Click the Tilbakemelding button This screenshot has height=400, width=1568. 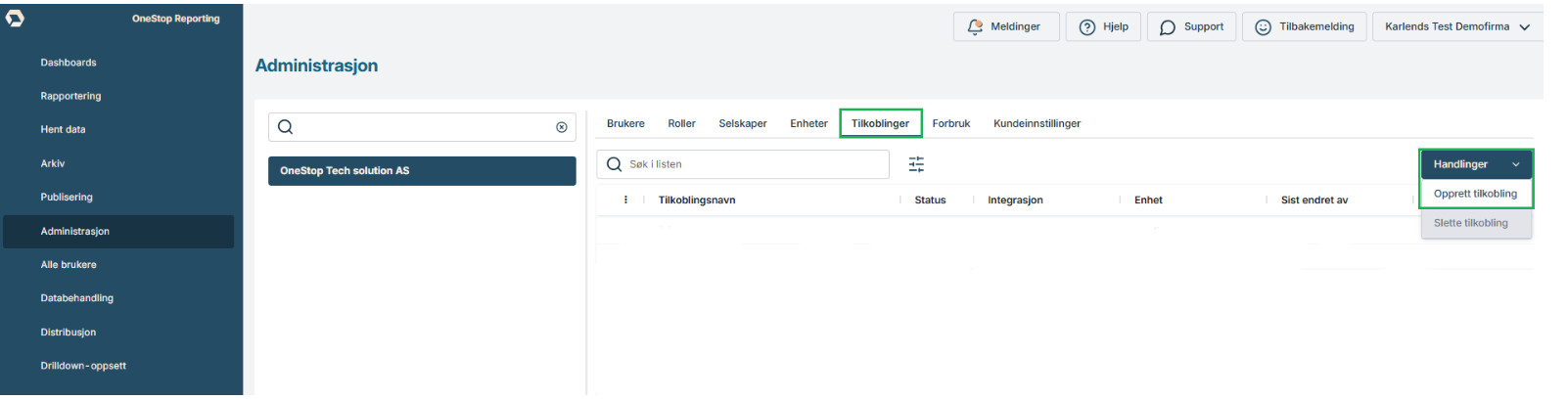point(1304,27)
